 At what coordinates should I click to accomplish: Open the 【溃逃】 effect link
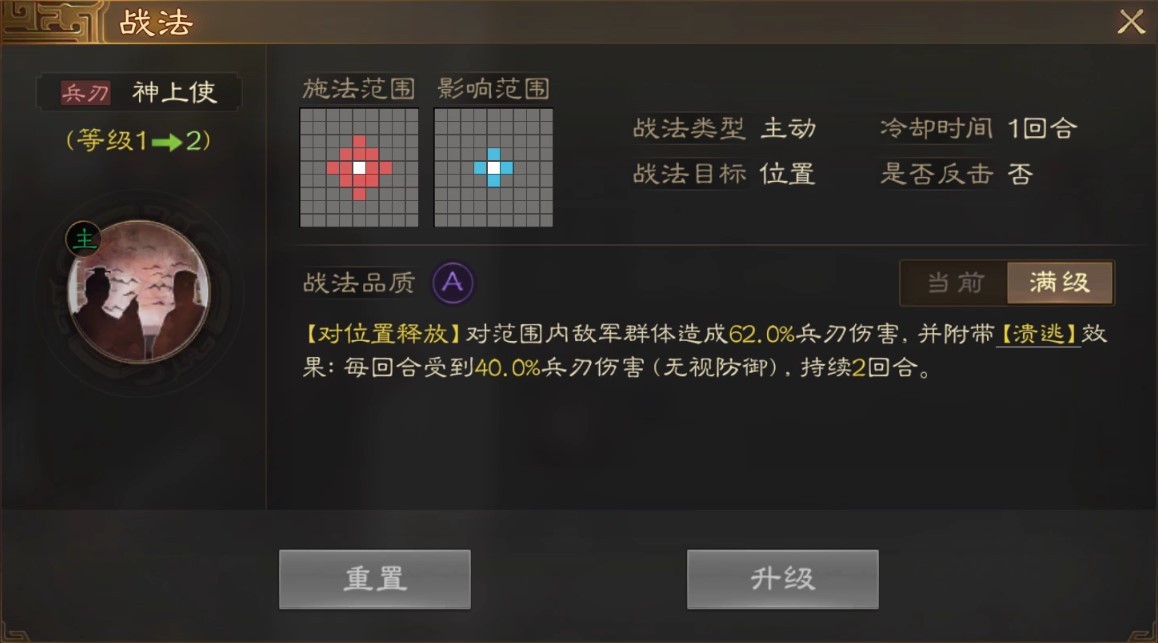click(x=1038, y=334)
